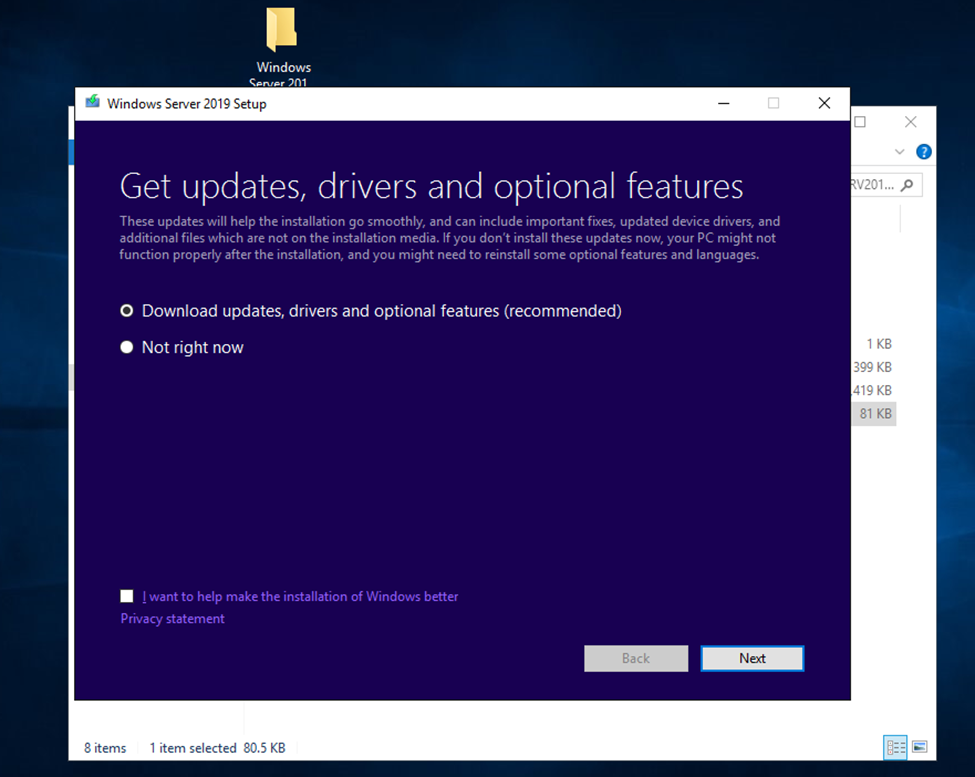Open File Explorer help question mark icon
Viewport: 975px width, 777px height.
[x=924, y=152]
